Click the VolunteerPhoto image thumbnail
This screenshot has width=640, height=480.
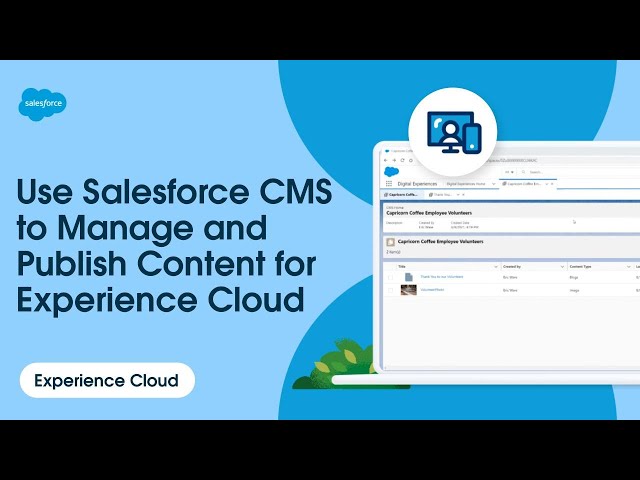409,290
